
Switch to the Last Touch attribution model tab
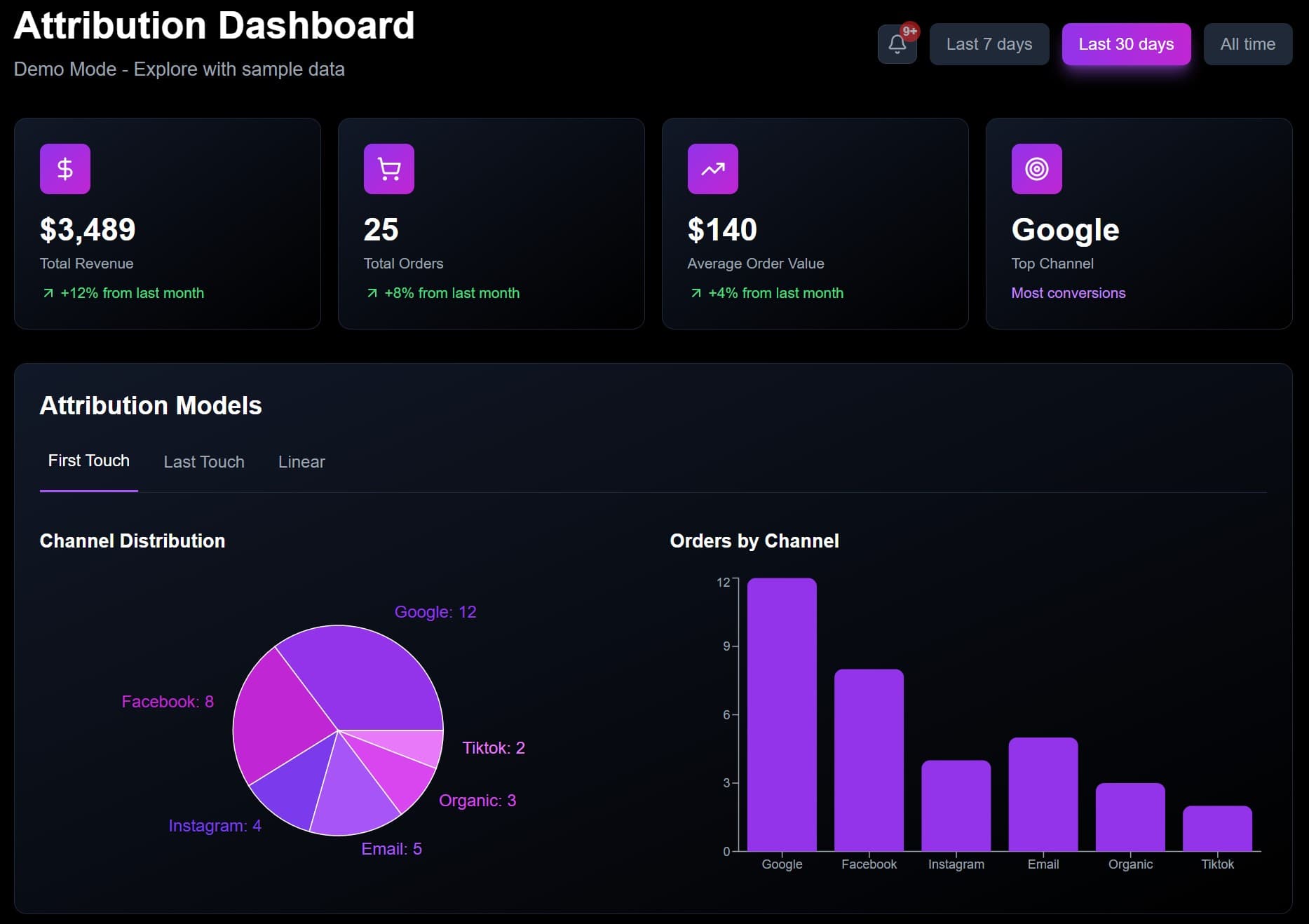[203, 461]
